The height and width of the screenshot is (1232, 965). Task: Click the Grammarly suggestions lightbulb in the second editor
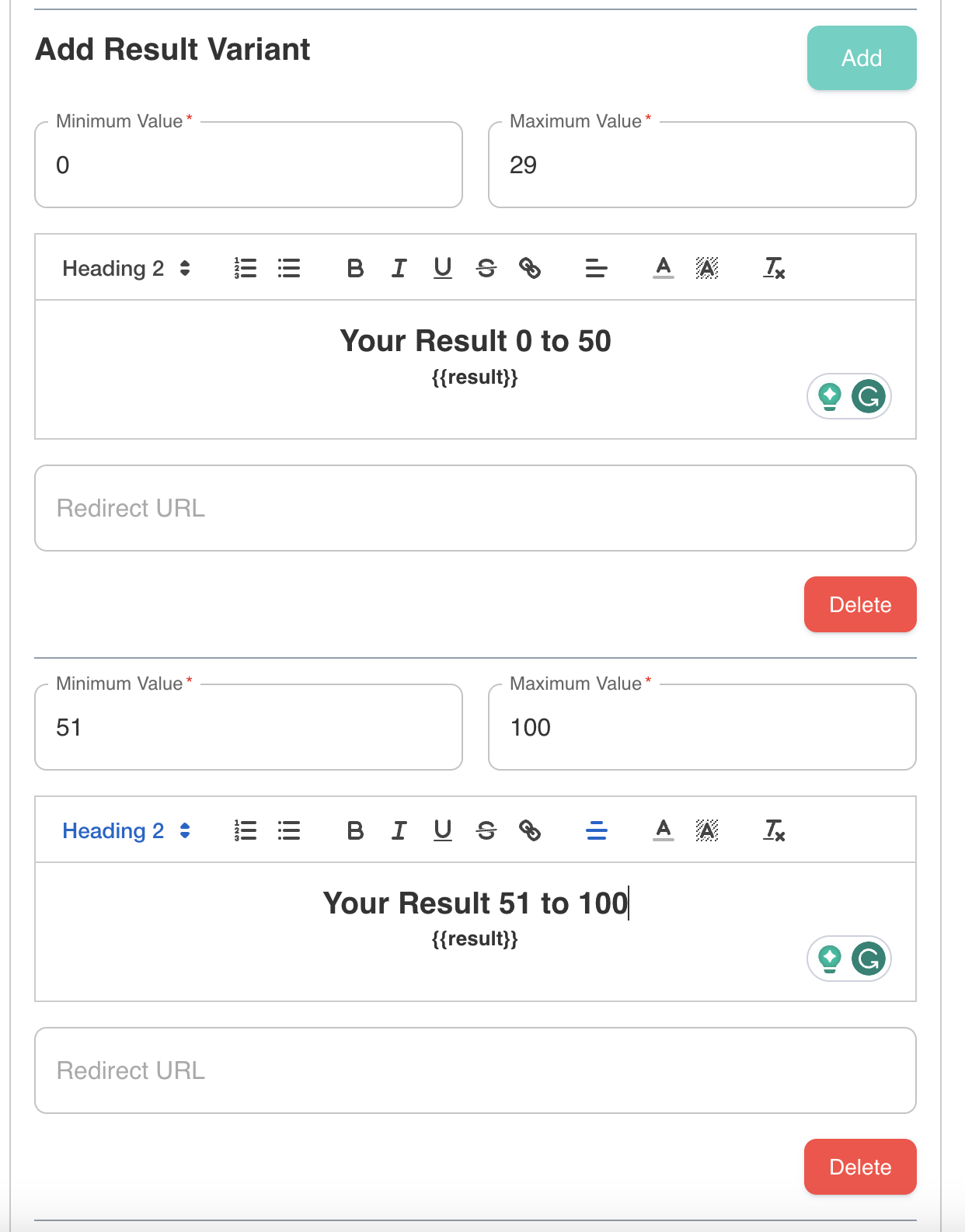(830, 959)
